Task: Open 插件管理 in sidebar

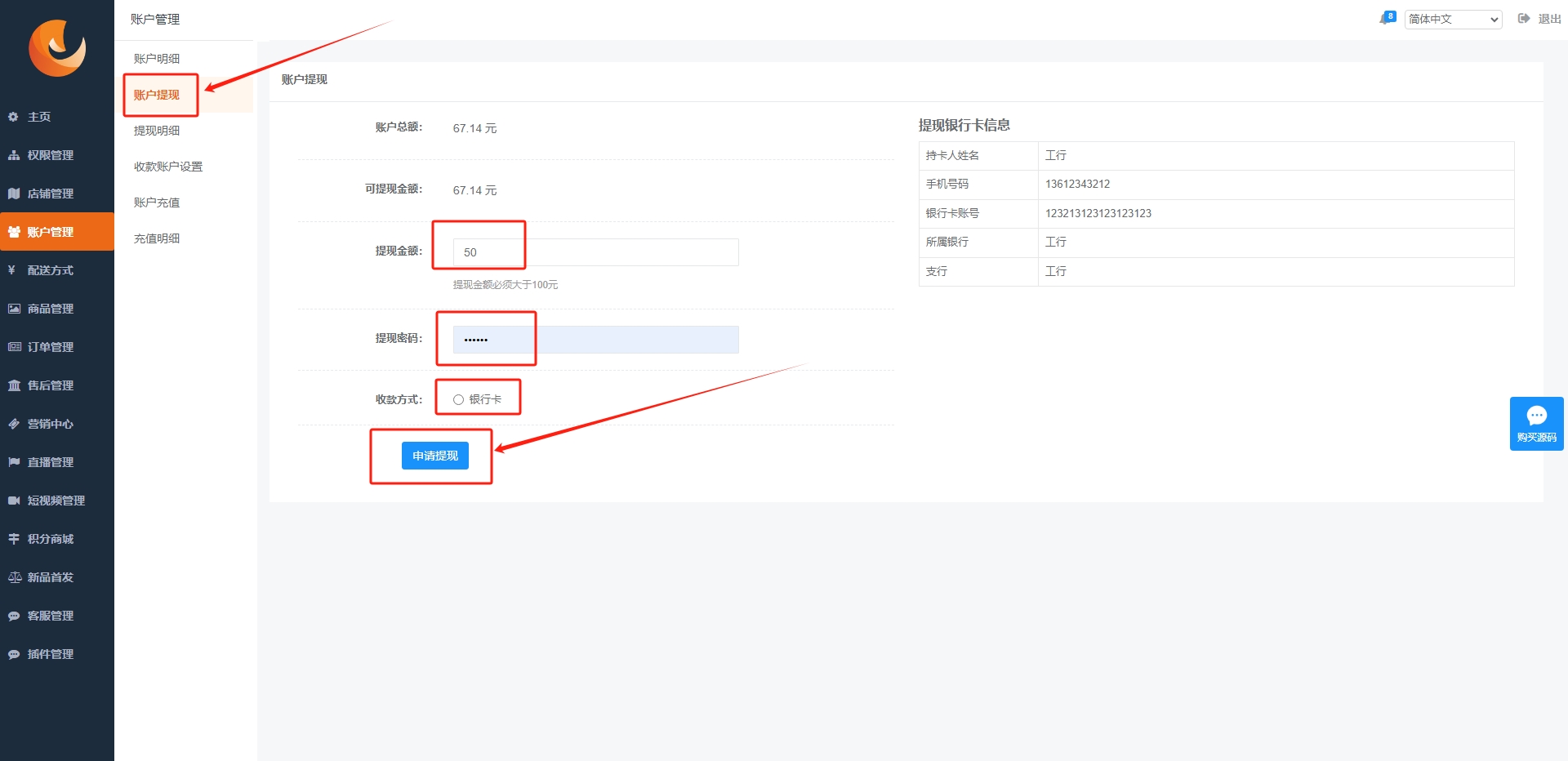Action: click(x=51, y=654)
